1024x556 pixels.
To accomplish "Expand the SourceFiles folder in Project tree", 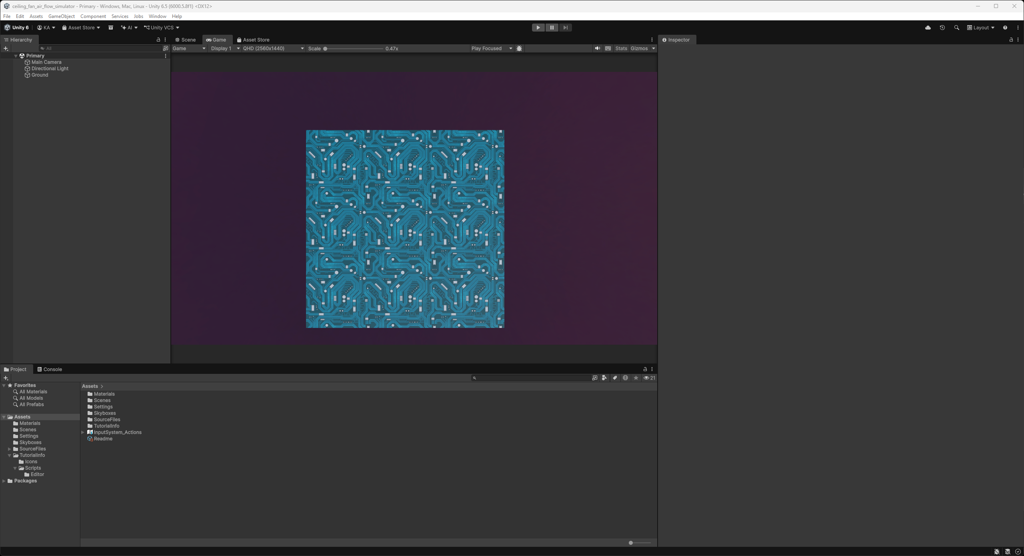I will point(9,449).
